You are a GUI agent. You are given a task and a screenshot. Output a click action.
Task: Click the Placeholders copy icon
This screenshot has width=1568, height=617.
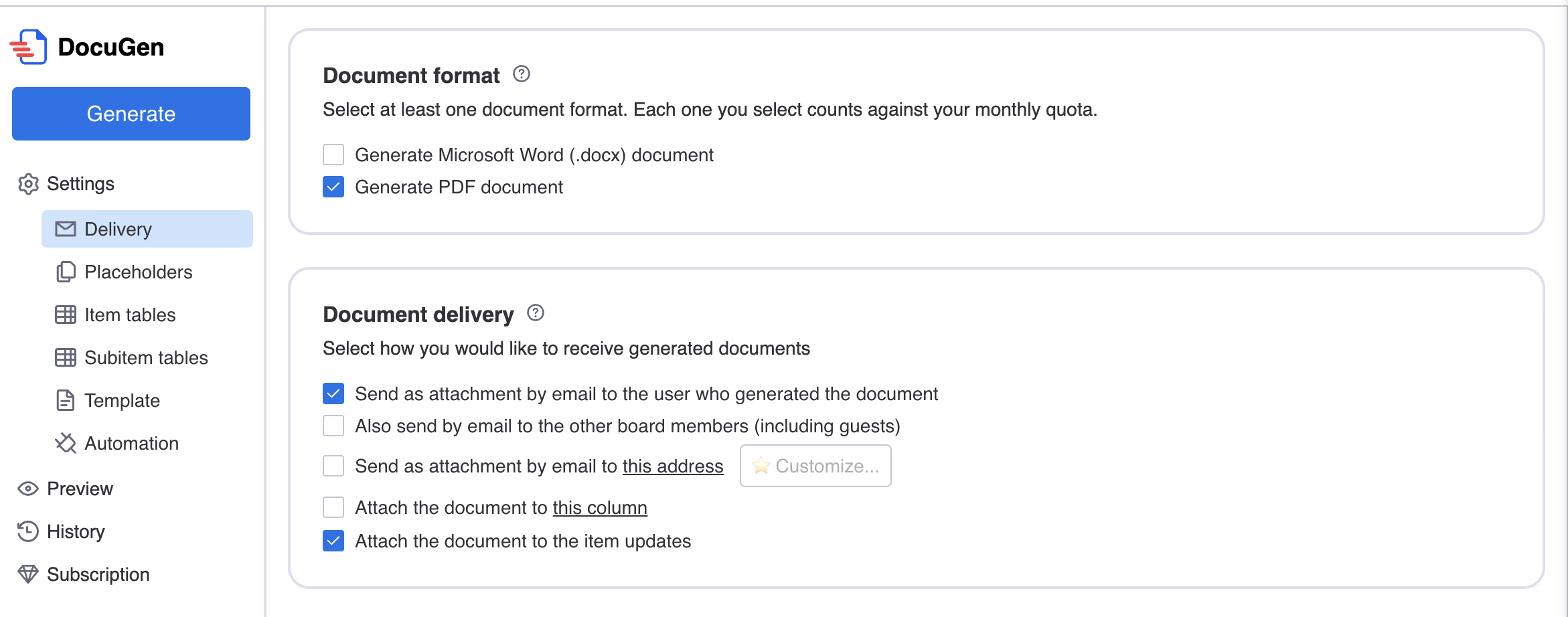66,272
